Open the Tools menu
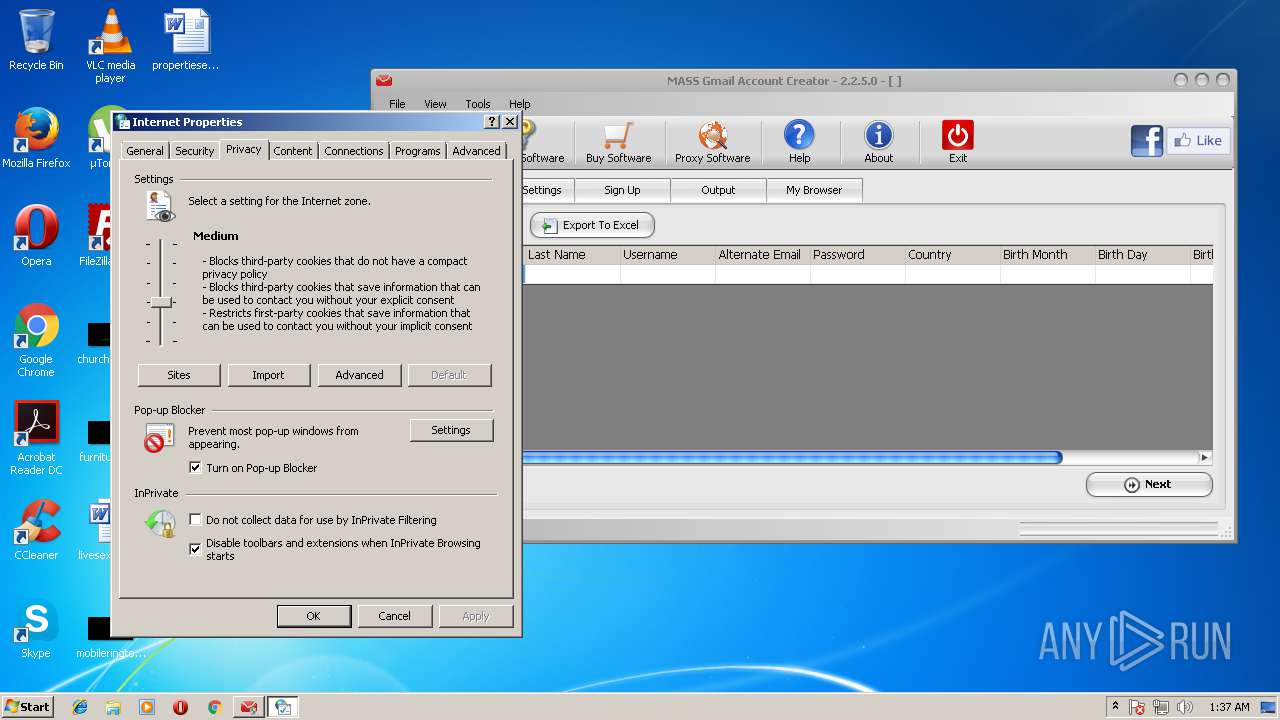Image resolution: width=1280 pixels, height=720 pixels. tap(478, 104)
